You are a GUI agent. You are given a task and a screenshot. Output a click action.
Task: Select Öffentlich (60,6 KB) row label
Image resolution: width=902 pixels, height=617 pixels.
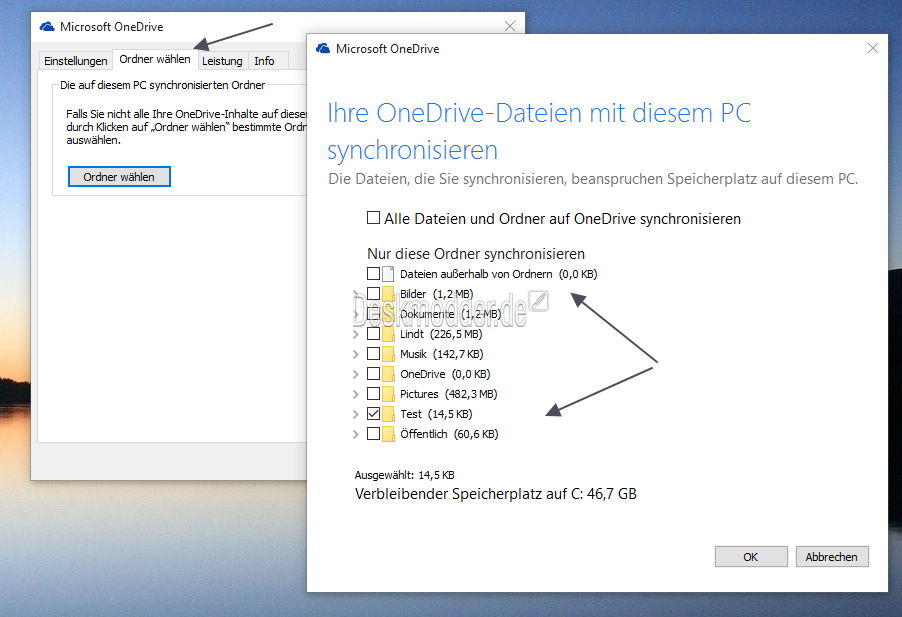coord(449,434)
